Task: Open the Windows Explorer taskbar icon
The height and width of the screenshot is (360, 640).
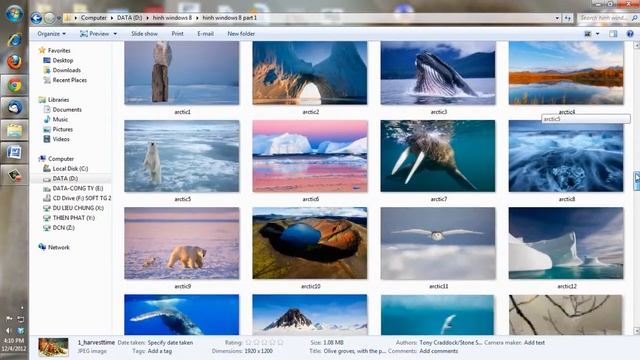Action: [14, 131]
